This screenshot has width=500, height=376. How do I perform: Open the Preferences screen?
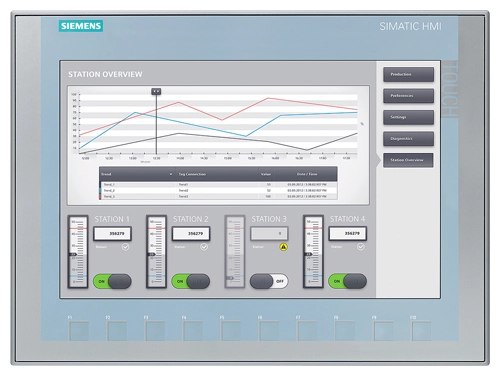408,96
